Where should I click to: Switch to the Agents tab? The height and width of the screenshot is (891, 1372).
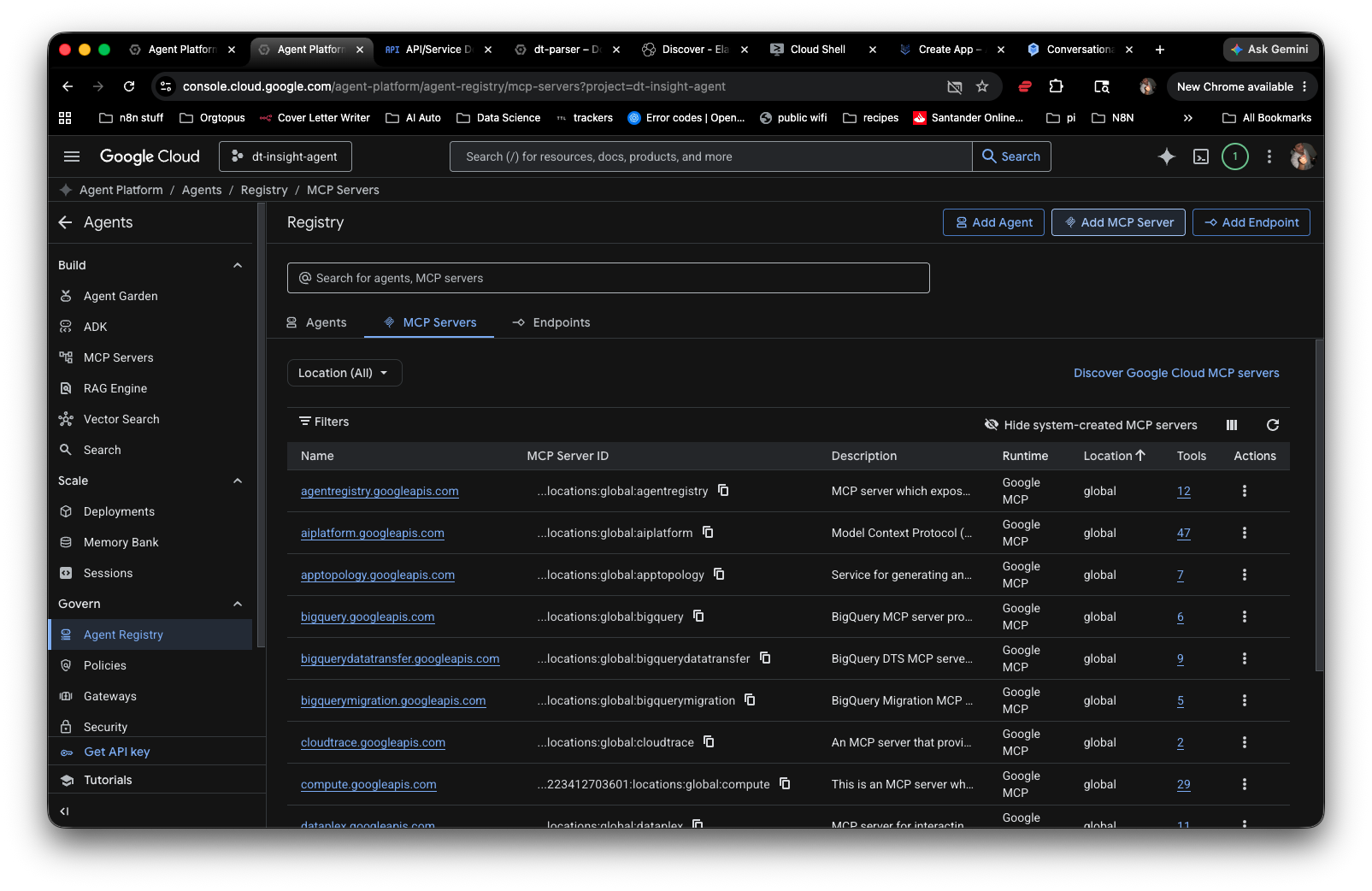[316, 322]
